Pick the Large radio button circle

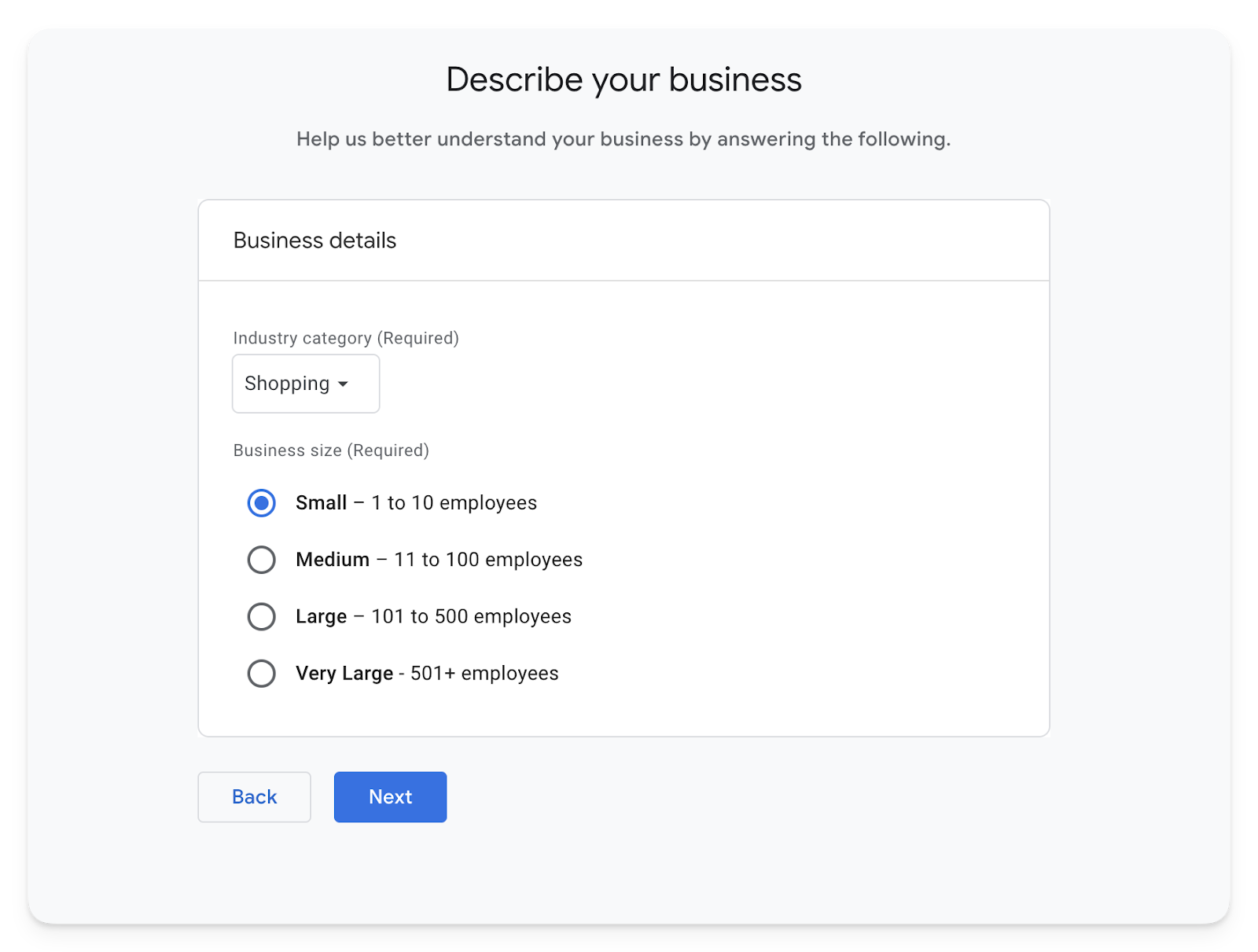[261, 616]
